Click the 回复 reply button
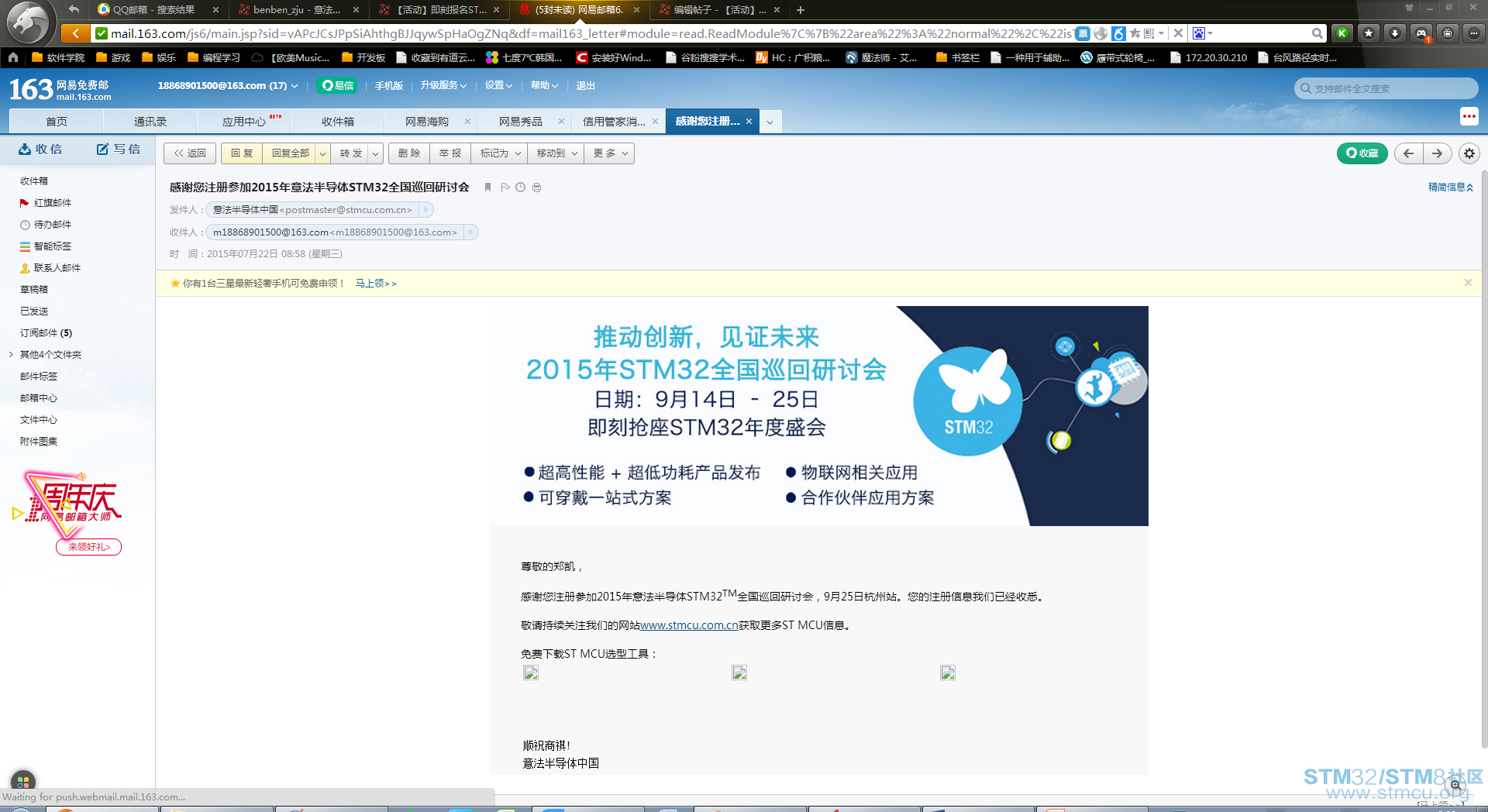Screen dimensions: 1488x812 pos(242,153)
